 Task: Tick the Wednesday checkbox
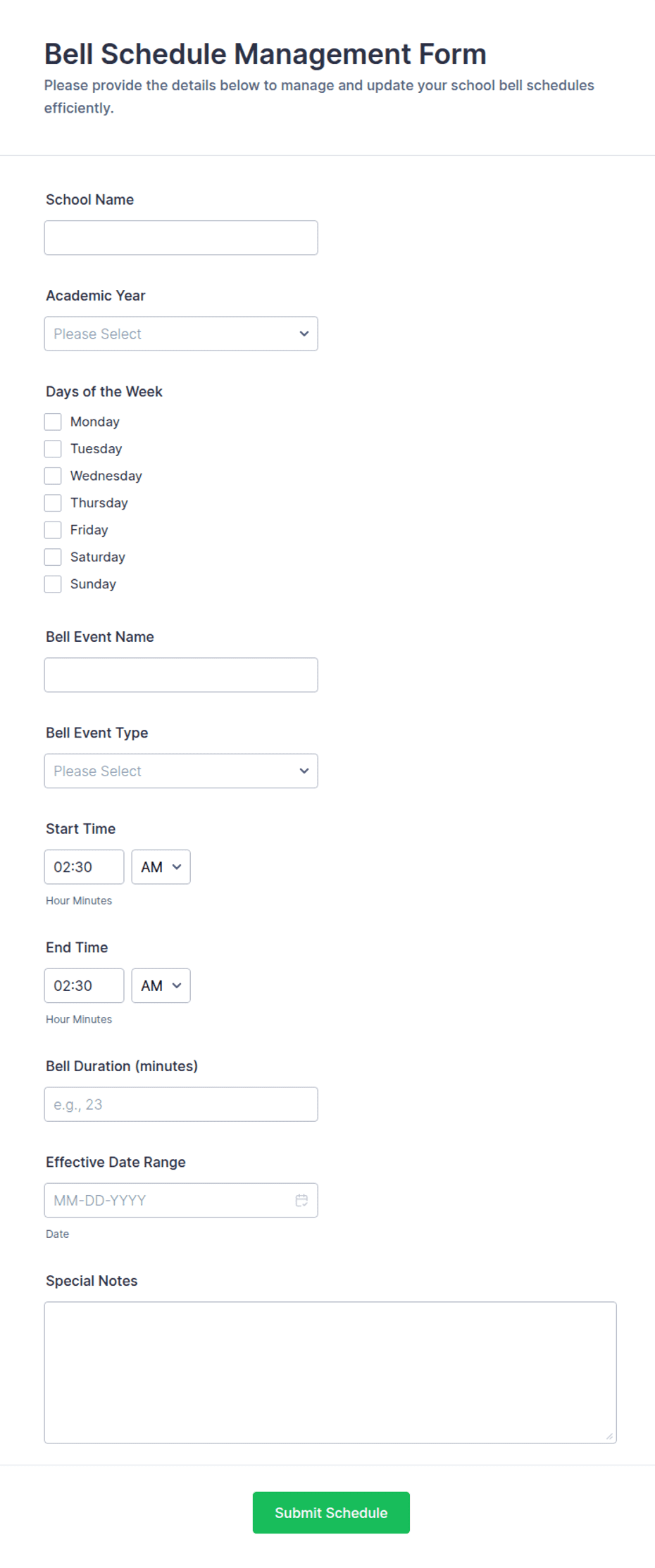(53, 476)
